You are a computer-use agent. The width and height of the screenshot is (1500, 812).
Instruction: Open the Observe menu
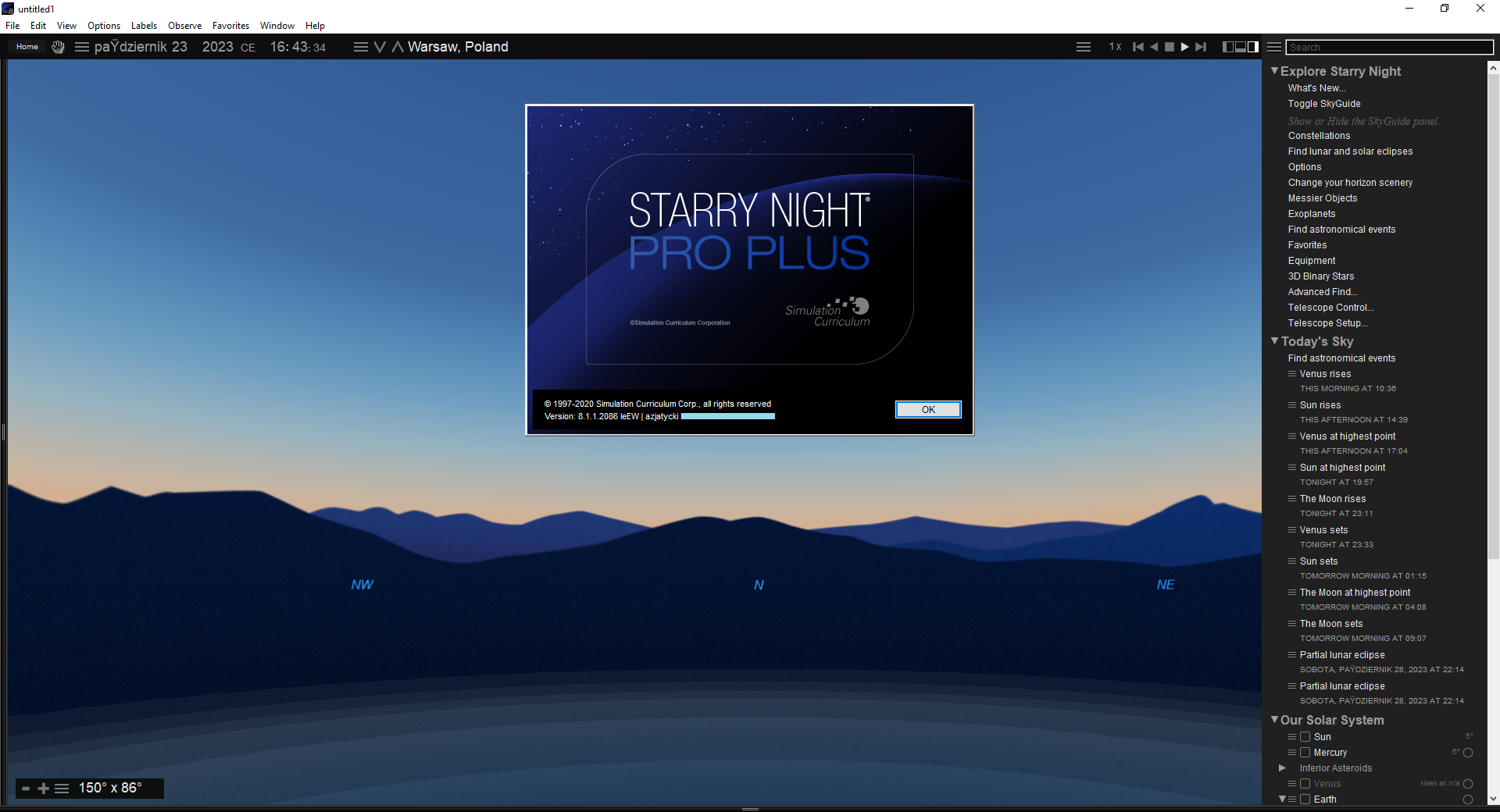point(184,26)
